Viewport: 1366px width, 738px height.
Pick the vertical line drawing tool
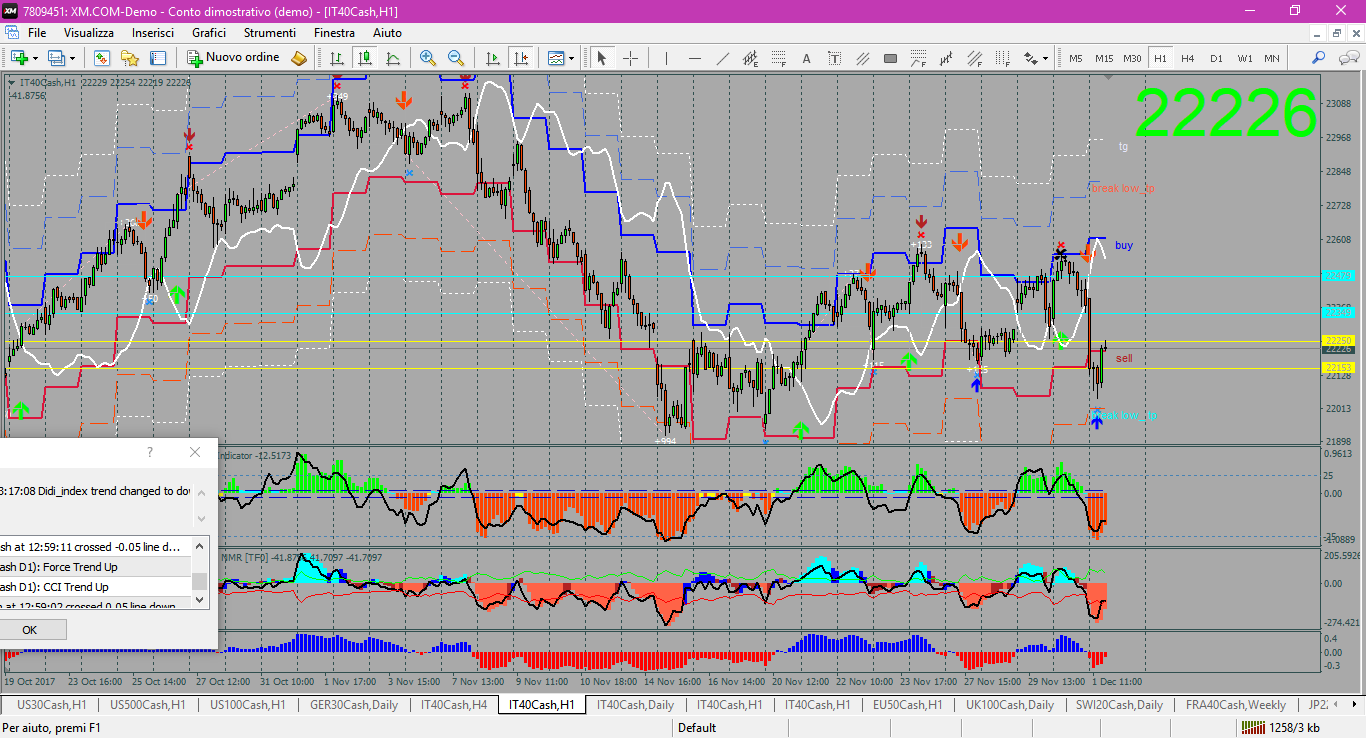666,58
